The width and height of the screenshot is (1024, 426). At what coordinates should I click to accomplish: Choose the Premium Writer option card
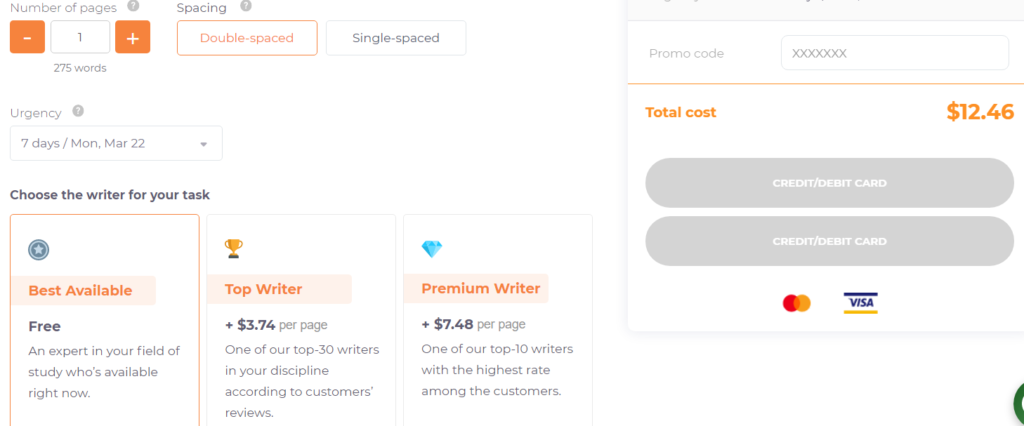tap(498, 320)
